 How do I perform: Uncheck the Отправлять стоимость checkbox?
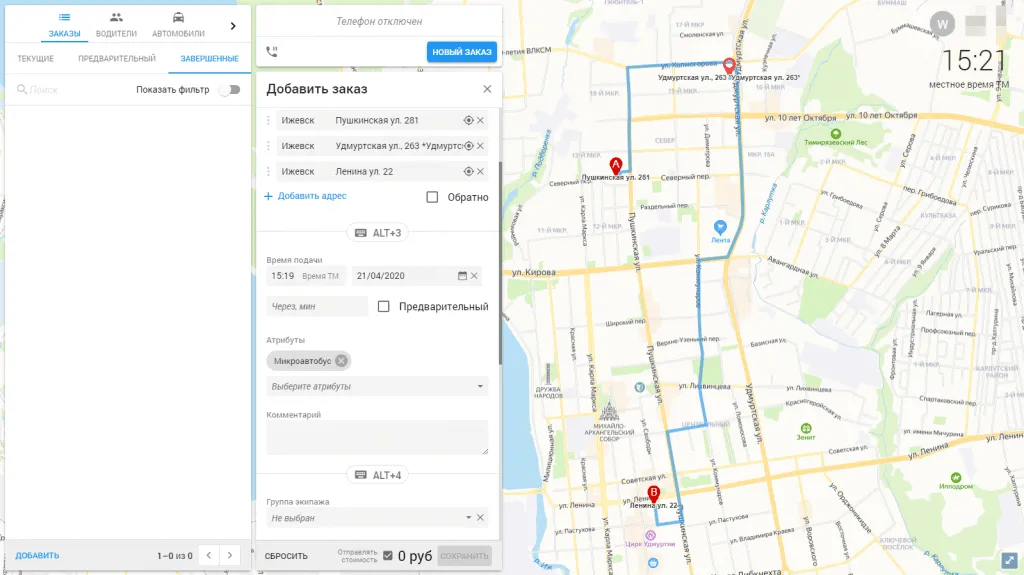coord(388,555)
